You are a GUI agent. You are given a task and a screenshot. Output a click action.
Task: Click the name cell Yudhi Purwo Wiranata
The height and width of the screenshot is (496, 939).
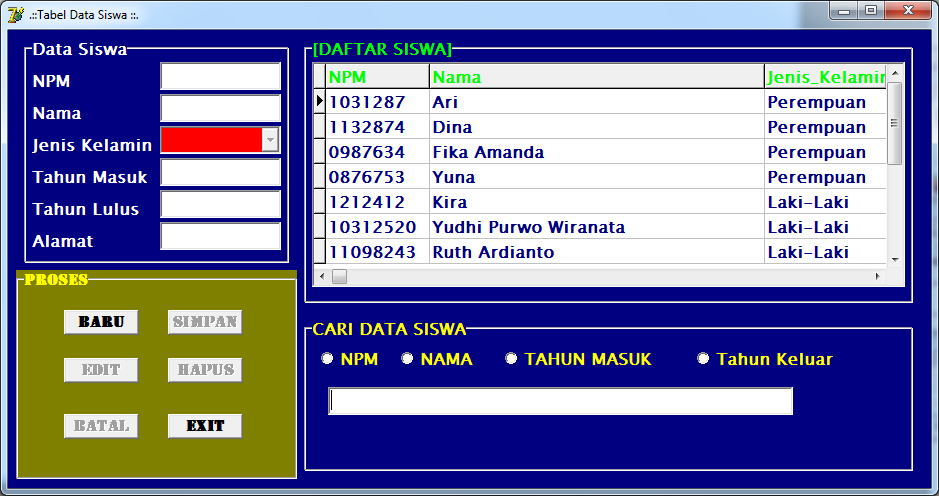pyautogui.click(x=596, y=227)
